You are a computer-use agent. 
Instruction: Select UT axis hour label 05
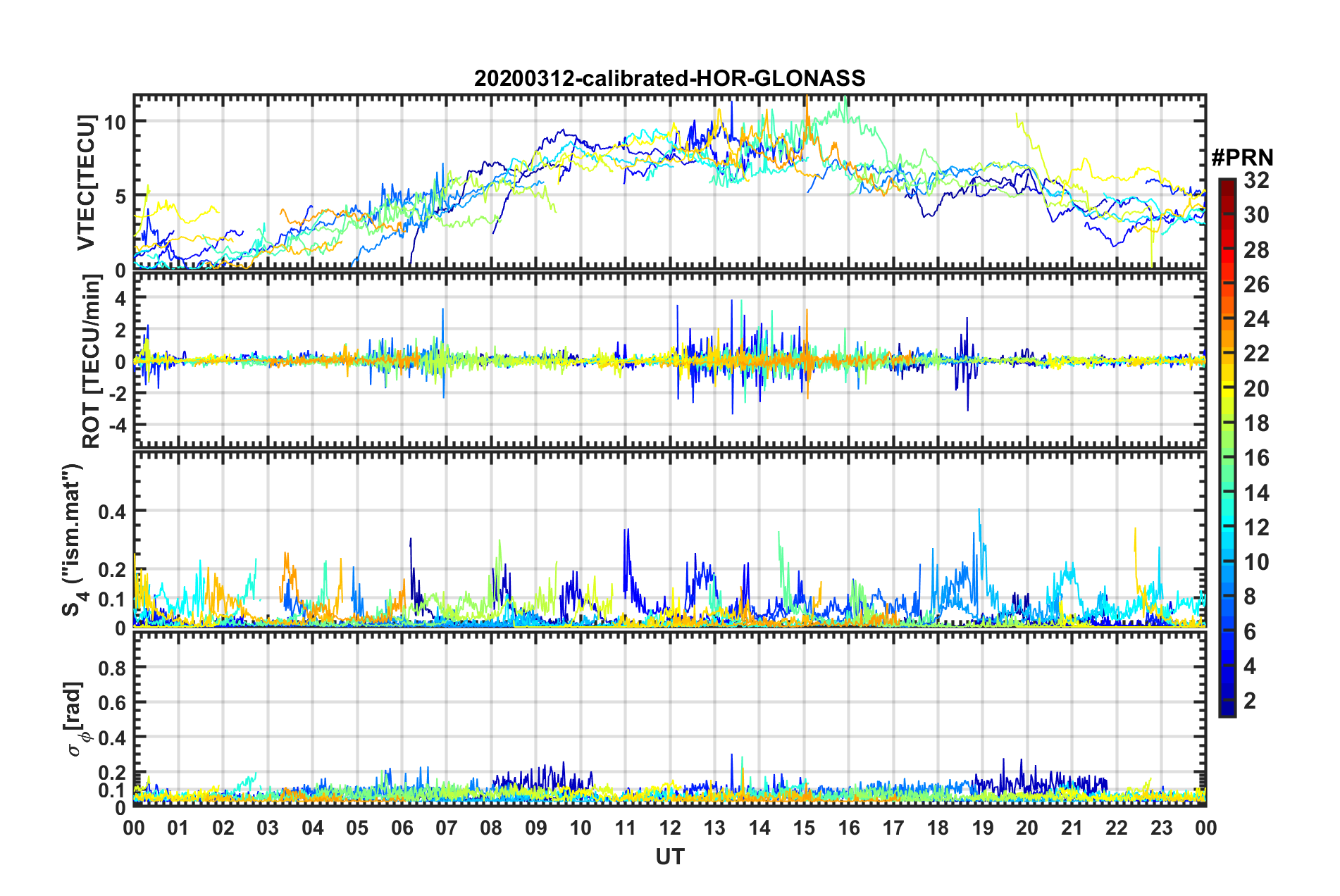(357, 828)
